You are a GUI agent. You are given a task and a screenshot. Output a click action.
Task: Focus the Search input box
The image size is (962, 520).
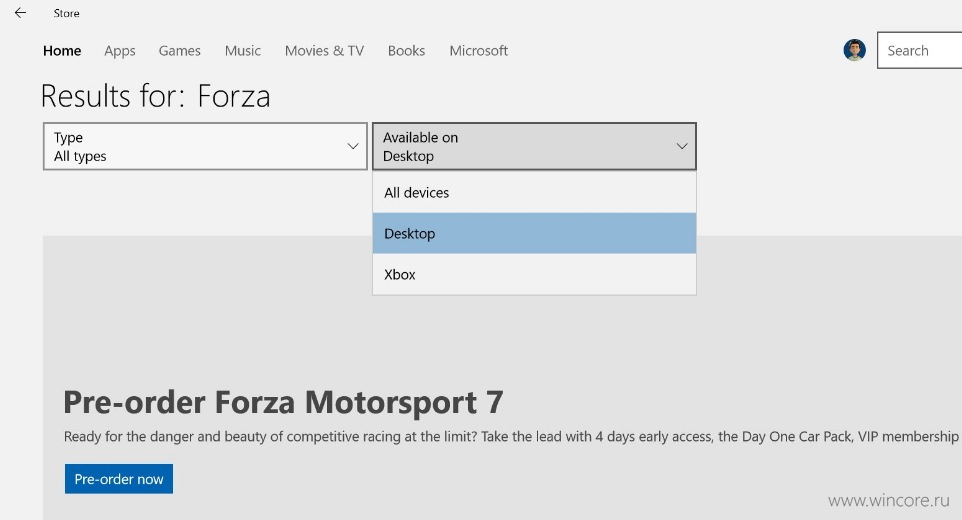pyautogui.click(x=920, y=50)
